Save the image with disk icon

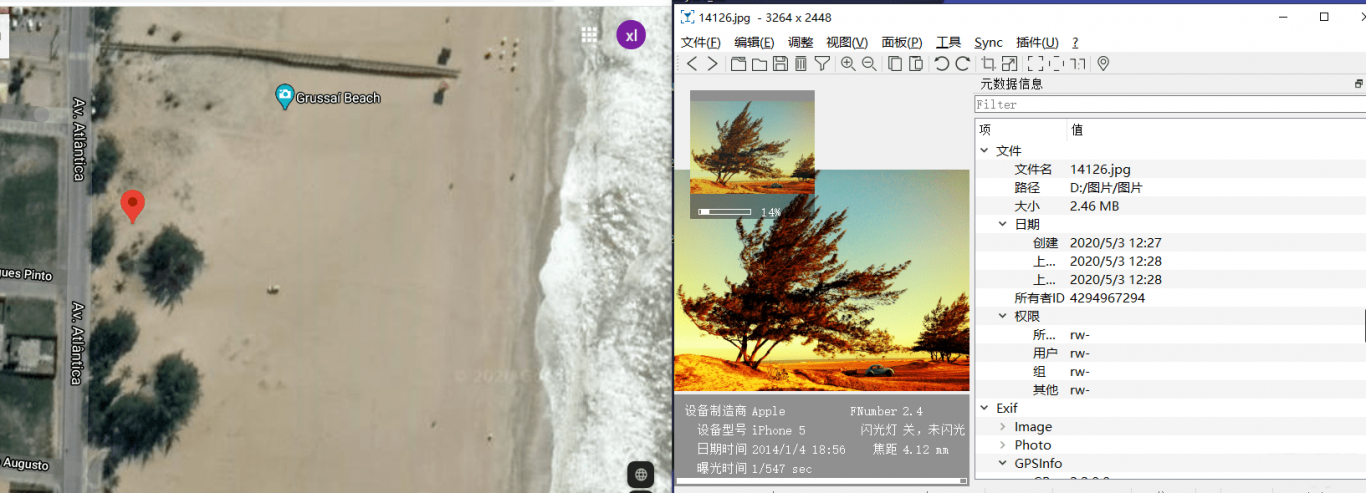click(781, 64)
